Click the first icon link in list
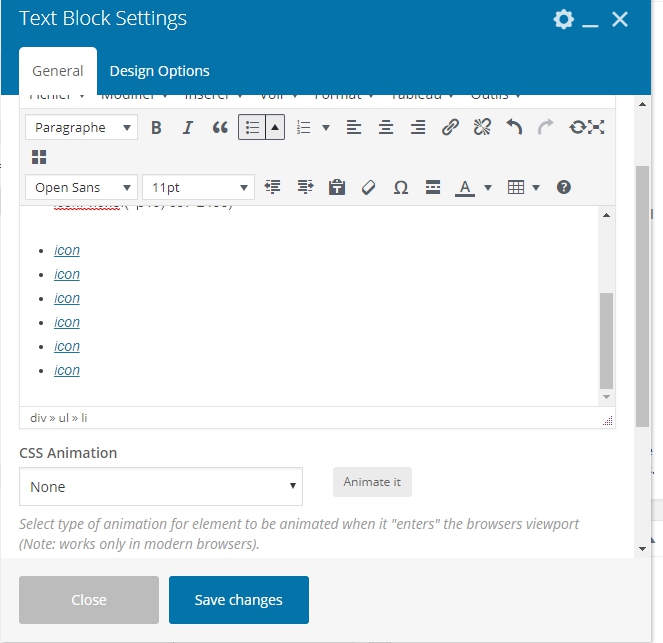Viewport: 663px width, 643px height. click(x=67, y=250)
